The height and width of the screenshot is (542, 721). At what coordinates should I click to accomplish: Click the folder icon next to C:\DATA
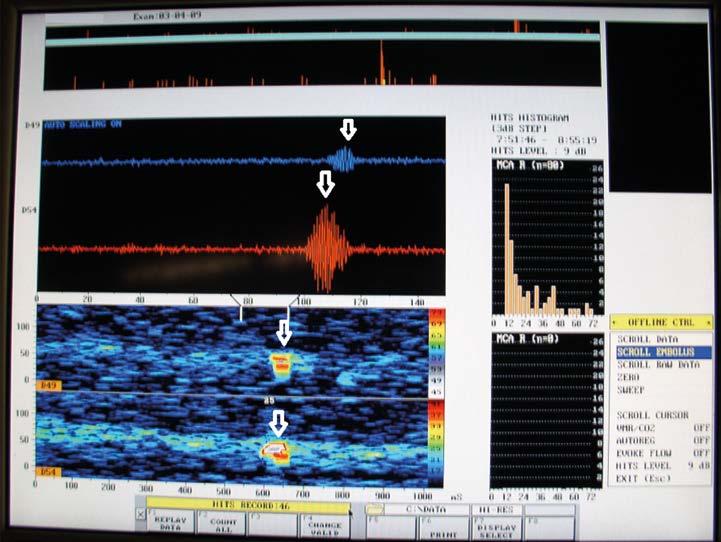(x=375, y=509)
